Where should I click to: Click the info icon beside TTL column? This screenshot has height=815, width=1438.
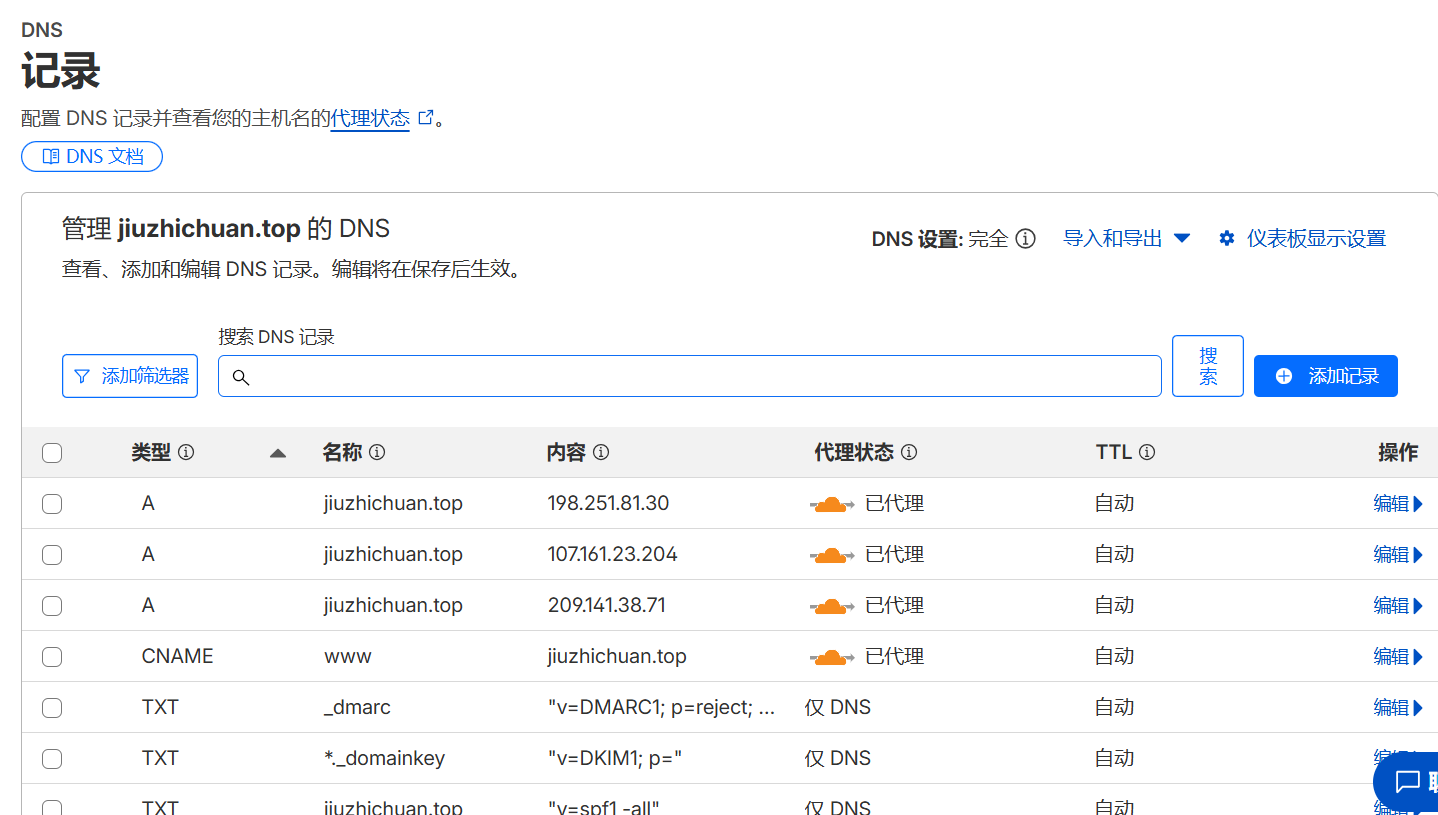[1146, 452]
